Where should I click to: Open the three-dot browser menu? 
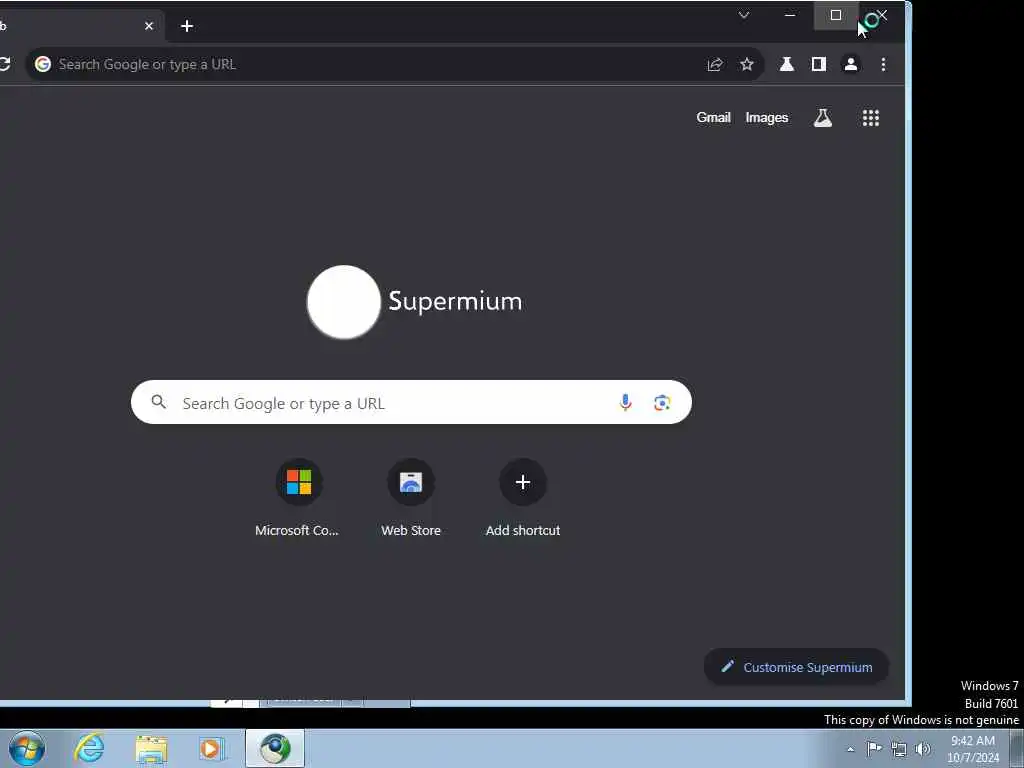pyautogui.click(x=883, y=64)
